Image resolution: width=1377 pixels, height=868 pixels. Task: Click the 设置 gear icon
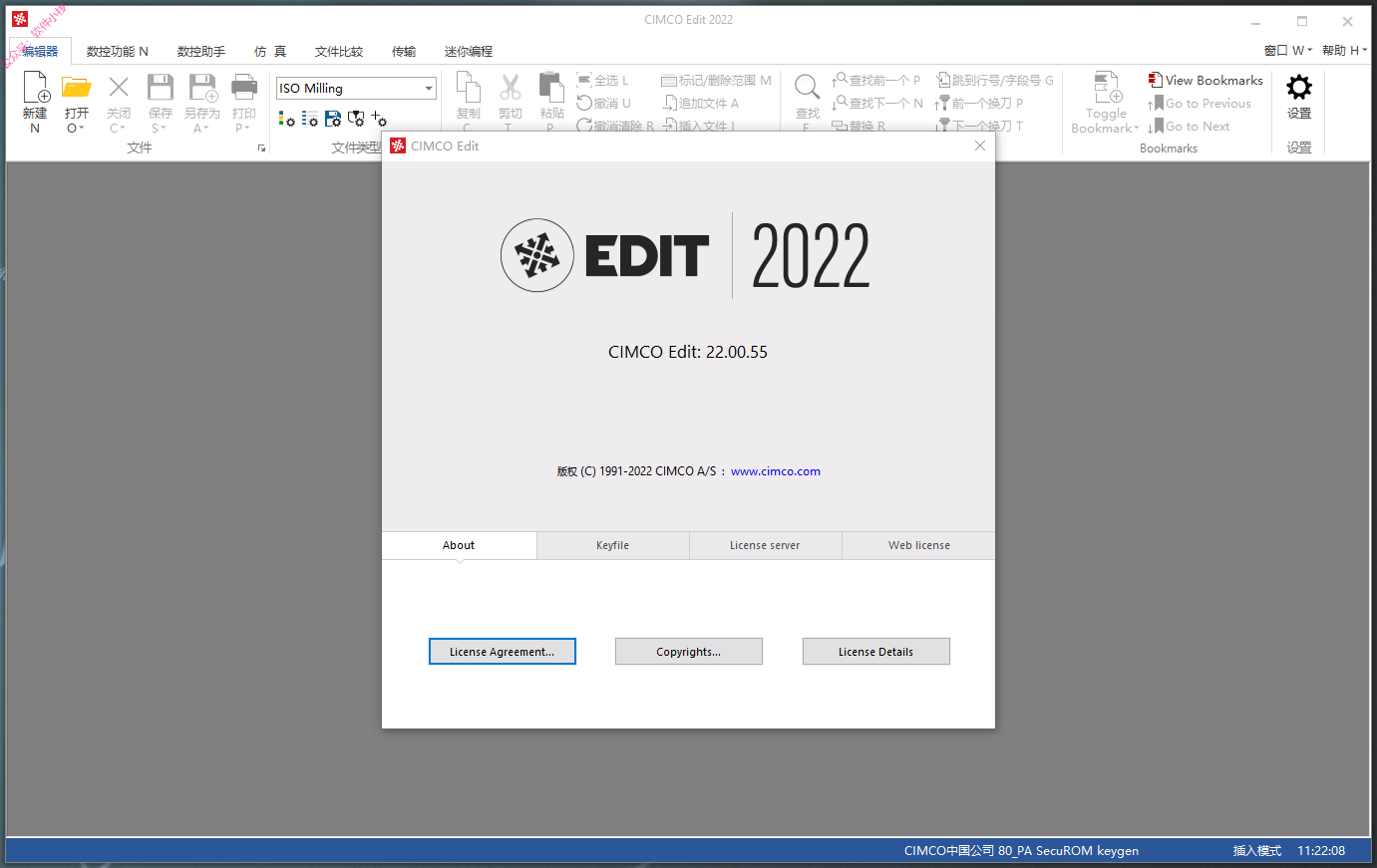coord(1299,88)
